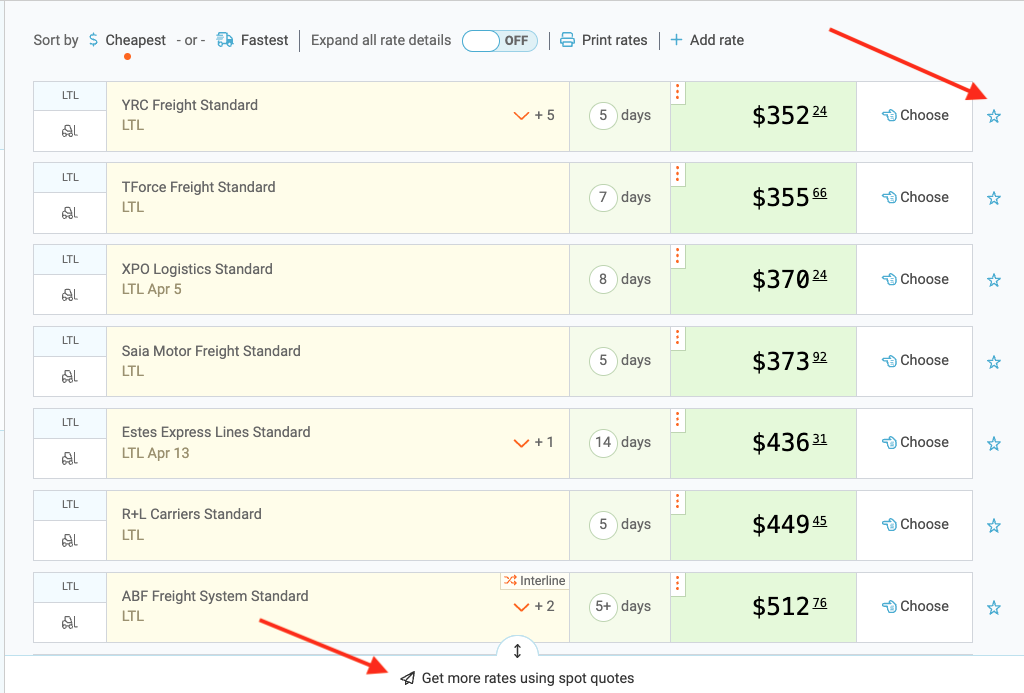Click the forklift icon in YRC row
The height and width of the screenshot is (693, 1024).
70,131
